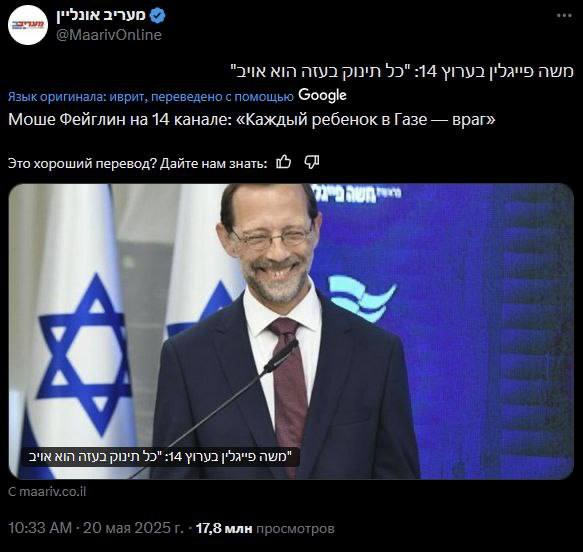Click the 17,8 млн просмотров count
The height and width of the screenshot is (552, 583).
[265, 528]
